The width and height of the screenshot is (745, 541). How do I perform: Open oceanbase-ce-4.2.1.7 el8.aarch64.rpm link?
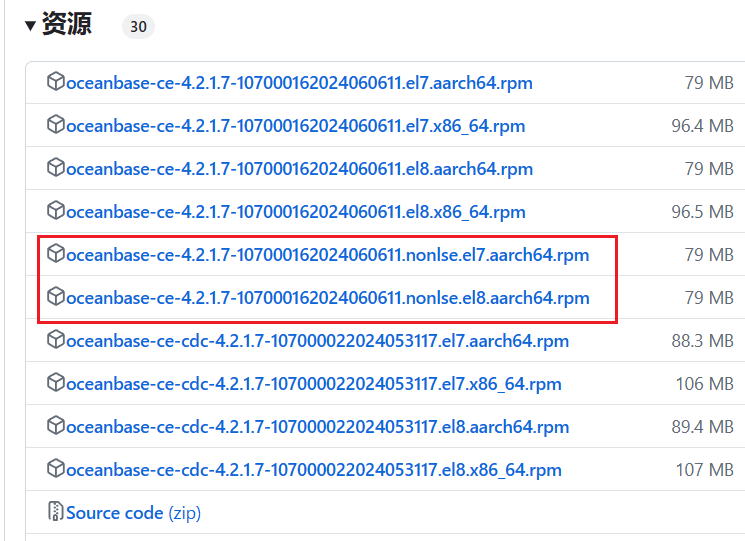(x=299, y=169)
